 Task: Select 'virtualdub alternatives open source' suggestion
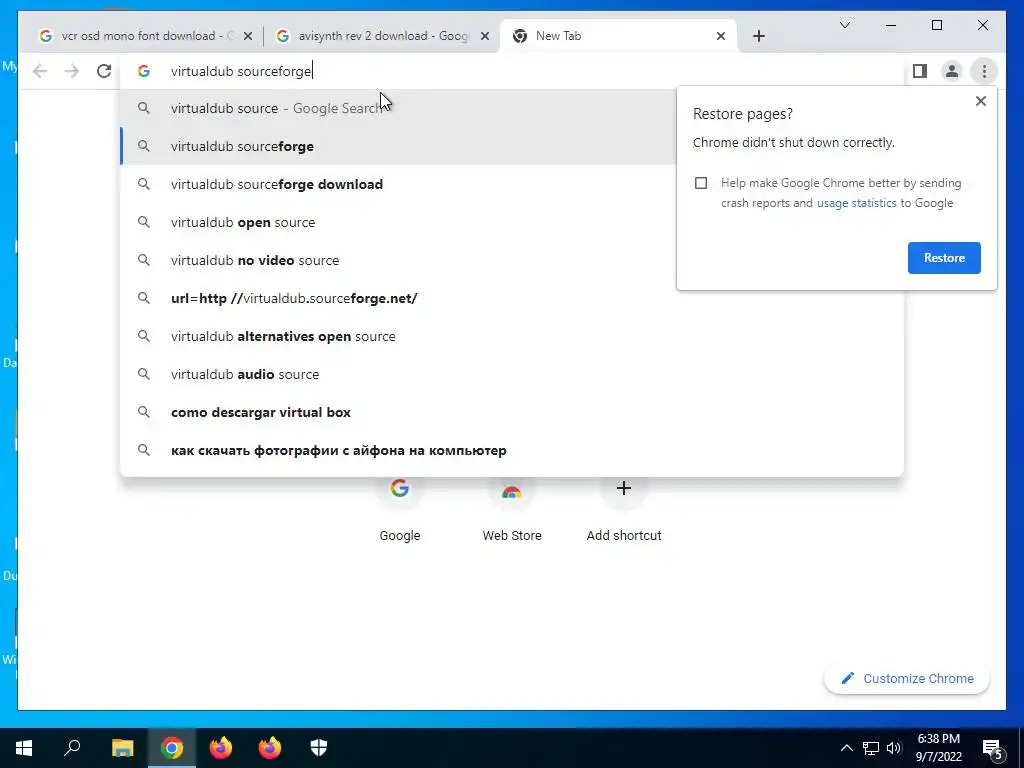512,336
